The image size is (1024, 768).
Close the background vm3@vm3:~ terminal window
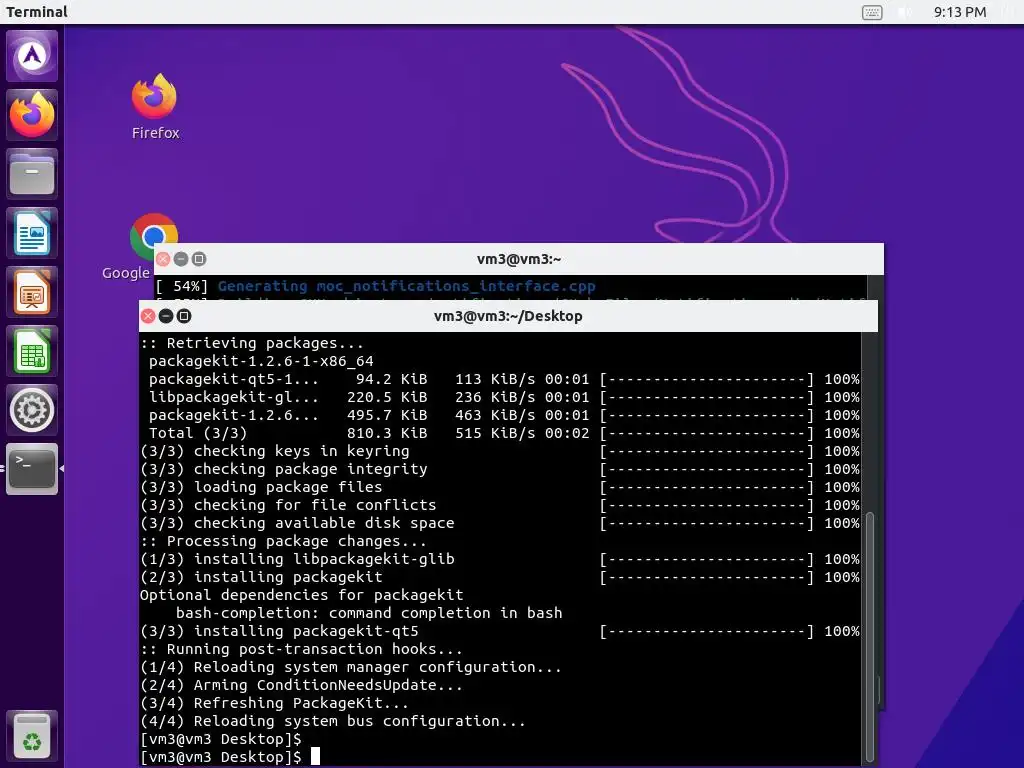[x=163, y=259]
